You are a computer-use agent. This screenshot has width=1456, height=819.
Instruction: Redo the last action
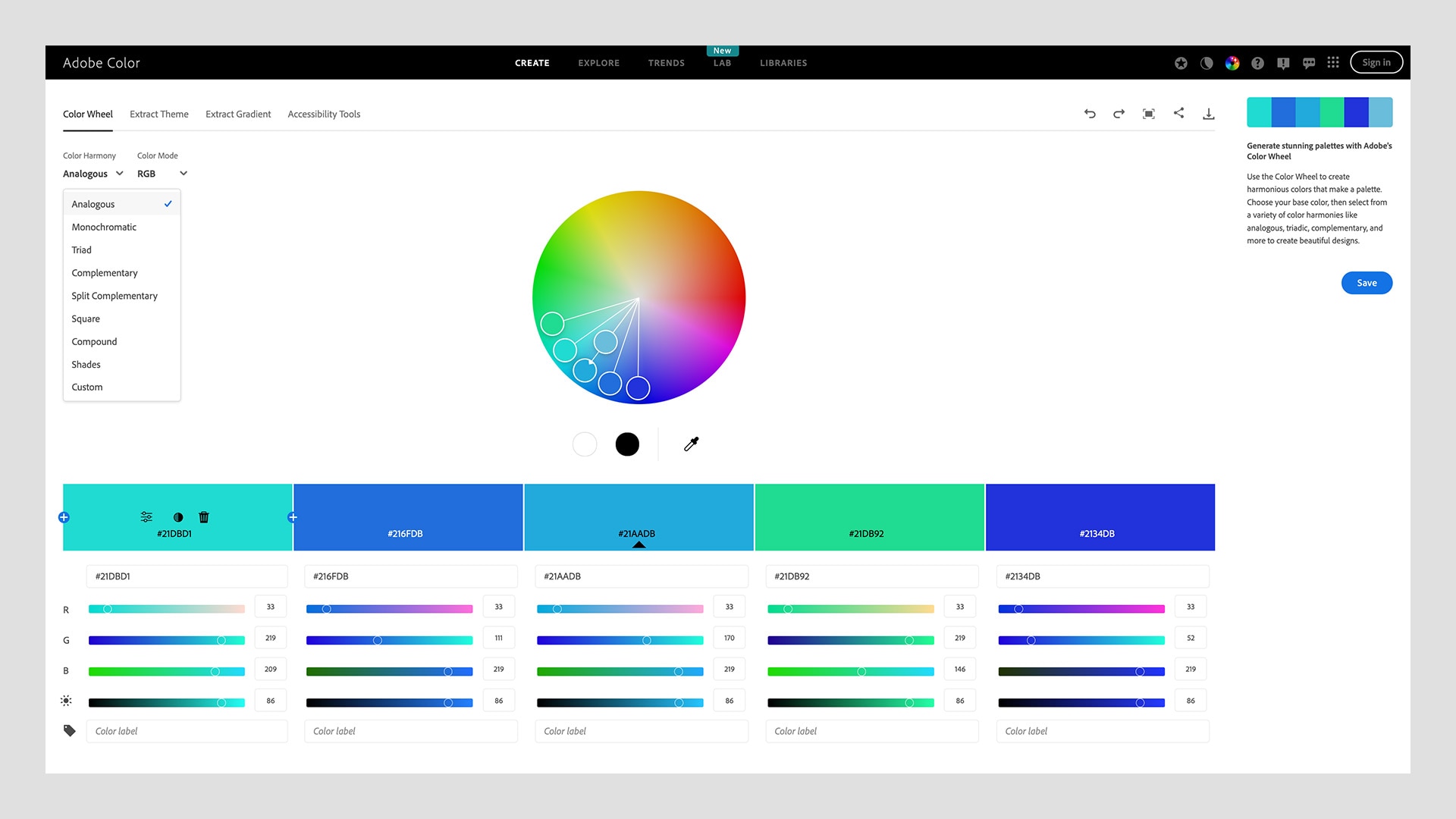[1118, 113]
